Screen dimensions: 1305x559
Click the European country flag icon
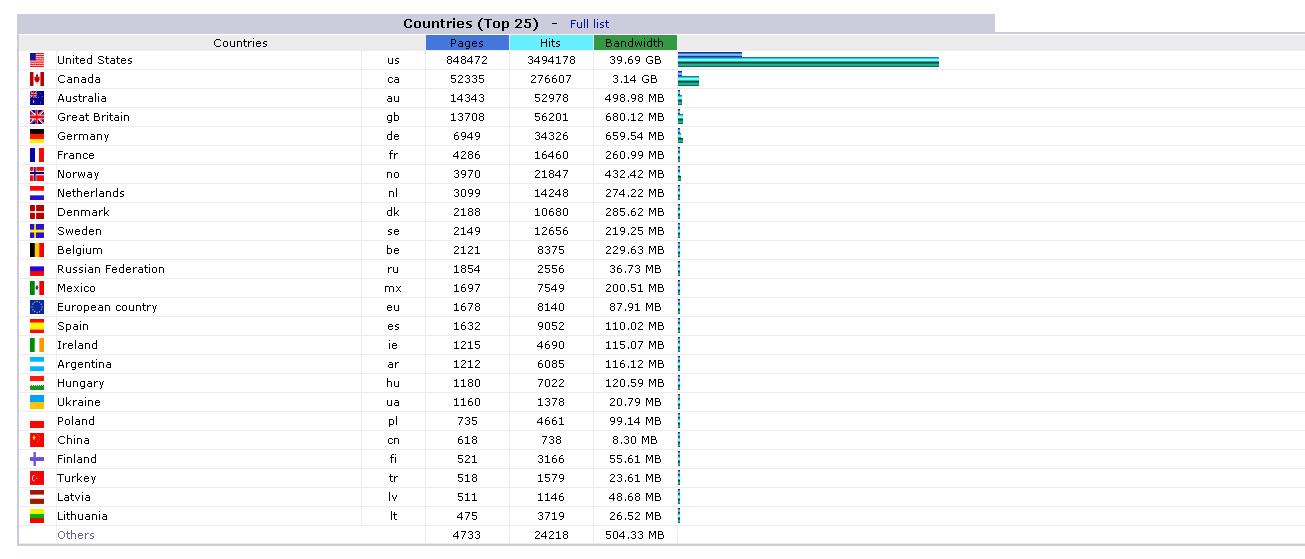pos(37,307)
